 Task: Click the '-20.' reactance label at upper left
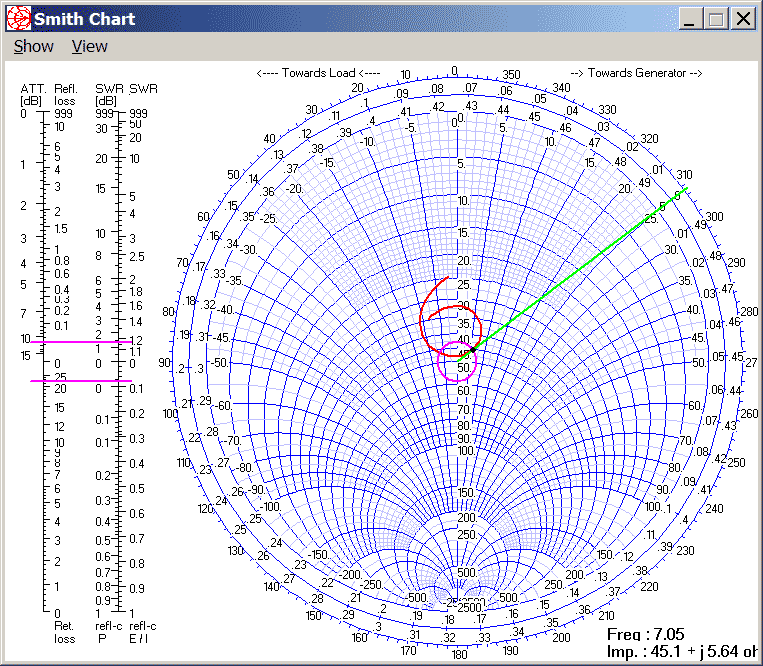point(294,189)
